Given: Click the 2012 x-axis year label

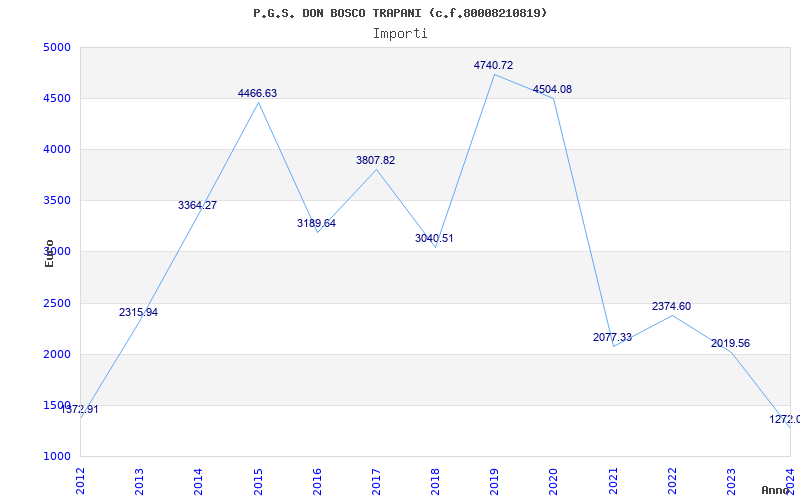Looking at the screenshot, I should click(x=81, y=481).
